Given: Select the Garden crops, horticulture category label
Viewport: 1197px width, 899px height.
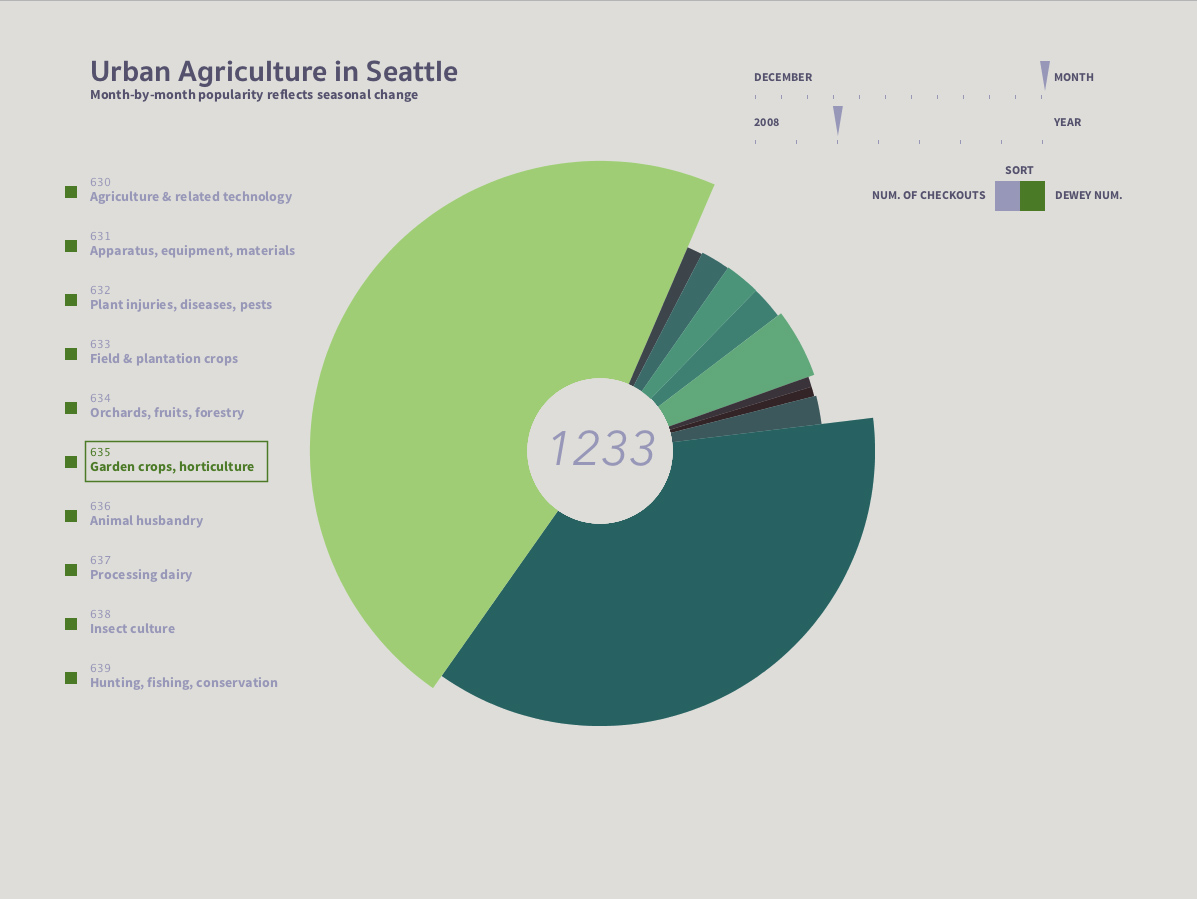Looking at the screenshot, I should [172, 466].
